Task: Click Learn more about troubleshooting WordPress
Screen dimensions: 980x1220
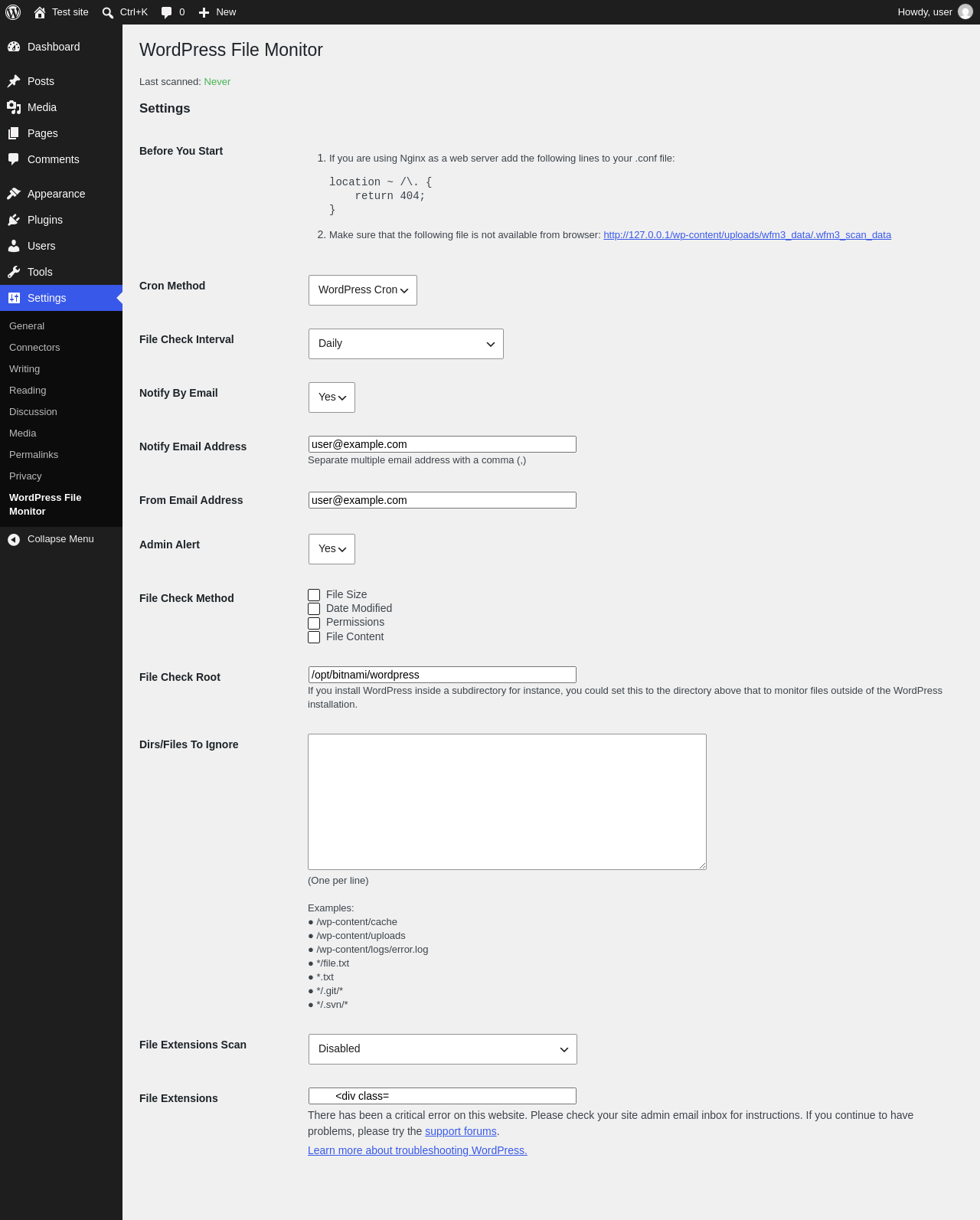Action: (x=417, y=1150)
